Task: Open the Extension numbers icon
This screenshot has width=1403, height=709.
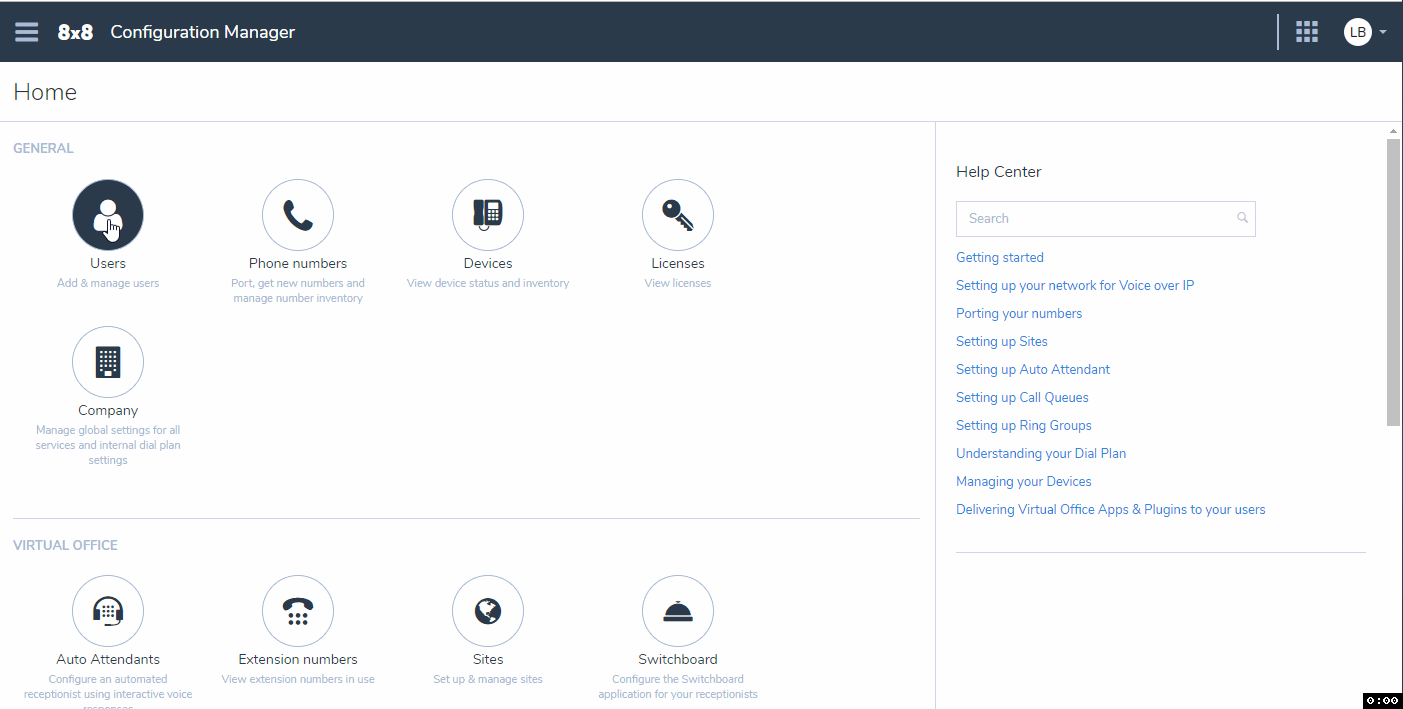Action: pos(298,611)
